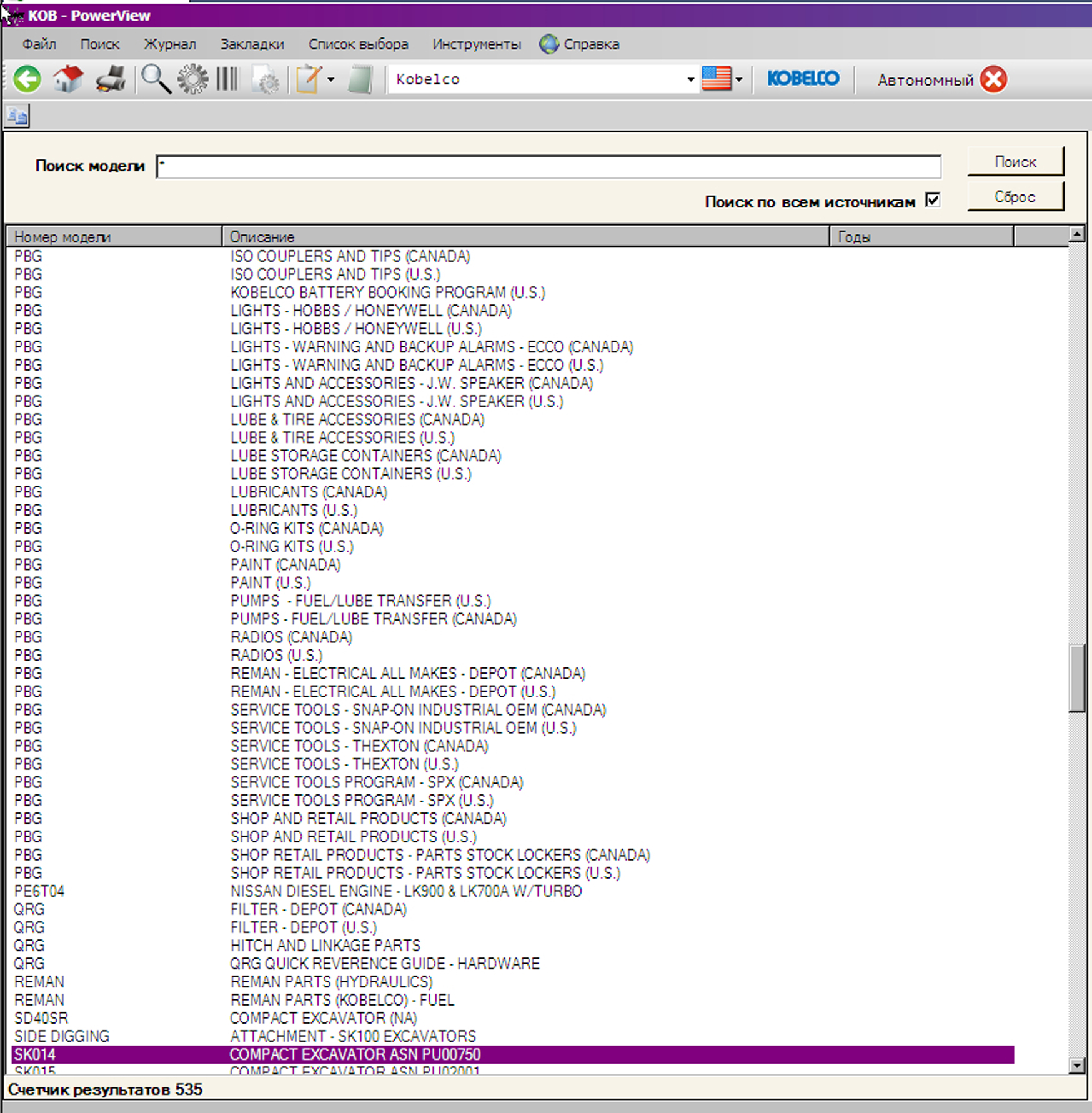Toggle 'Поиск по всем источникам' checkbox
Image resolution: width=1092 pixels, height=1113 pixels.
(x=932, y=200)
